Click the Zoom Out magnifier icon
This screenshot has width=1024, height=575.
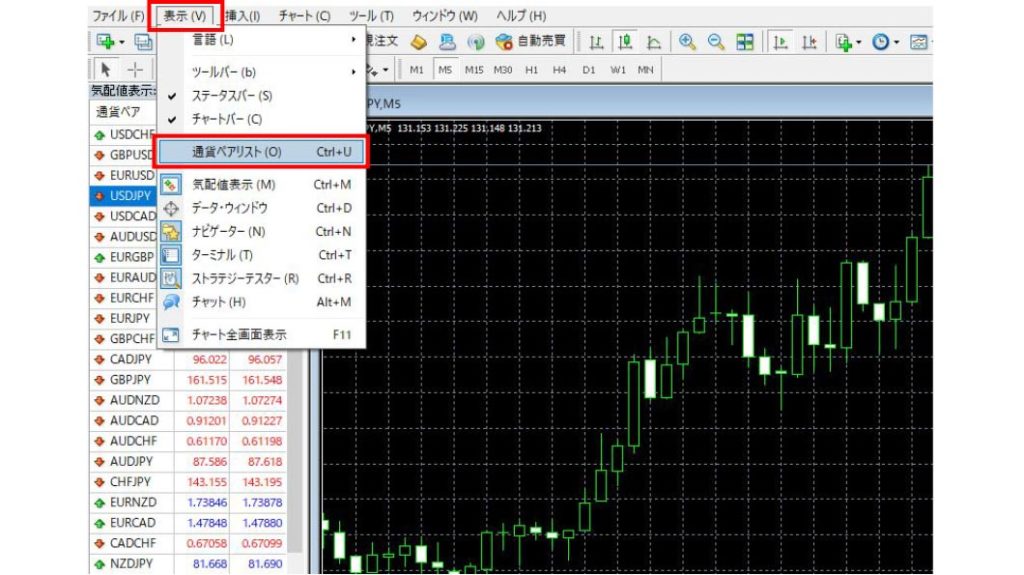click(716, 42)
